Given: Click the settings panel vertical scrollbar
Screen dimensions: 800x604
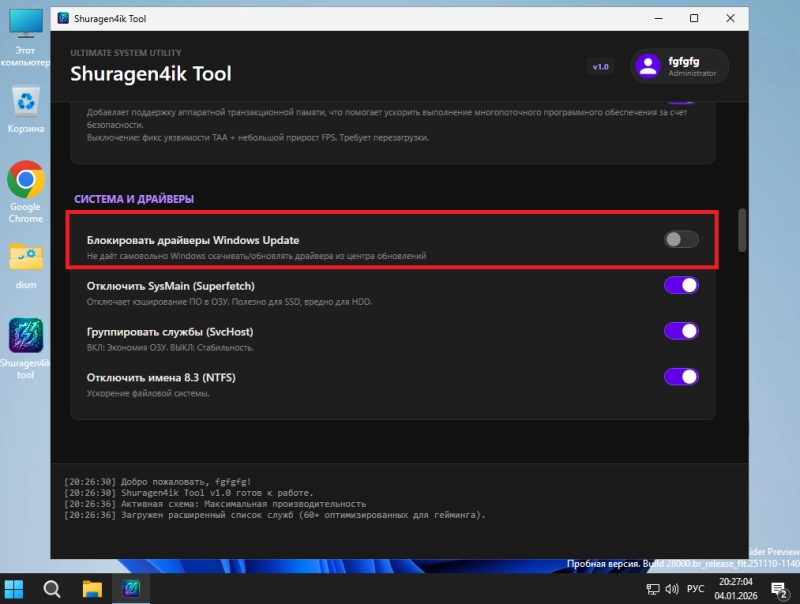Looking at the screenshot, I should coord(742,230).
